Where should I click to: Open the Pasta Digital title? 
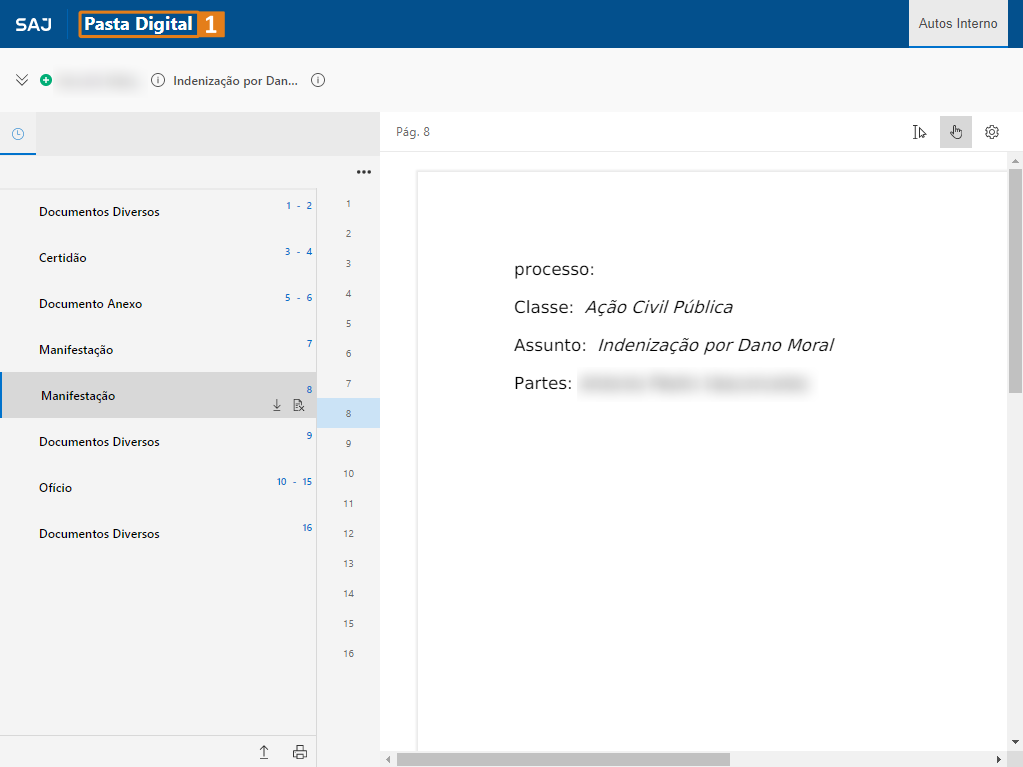pyautogui.click(x=138, y=24)
